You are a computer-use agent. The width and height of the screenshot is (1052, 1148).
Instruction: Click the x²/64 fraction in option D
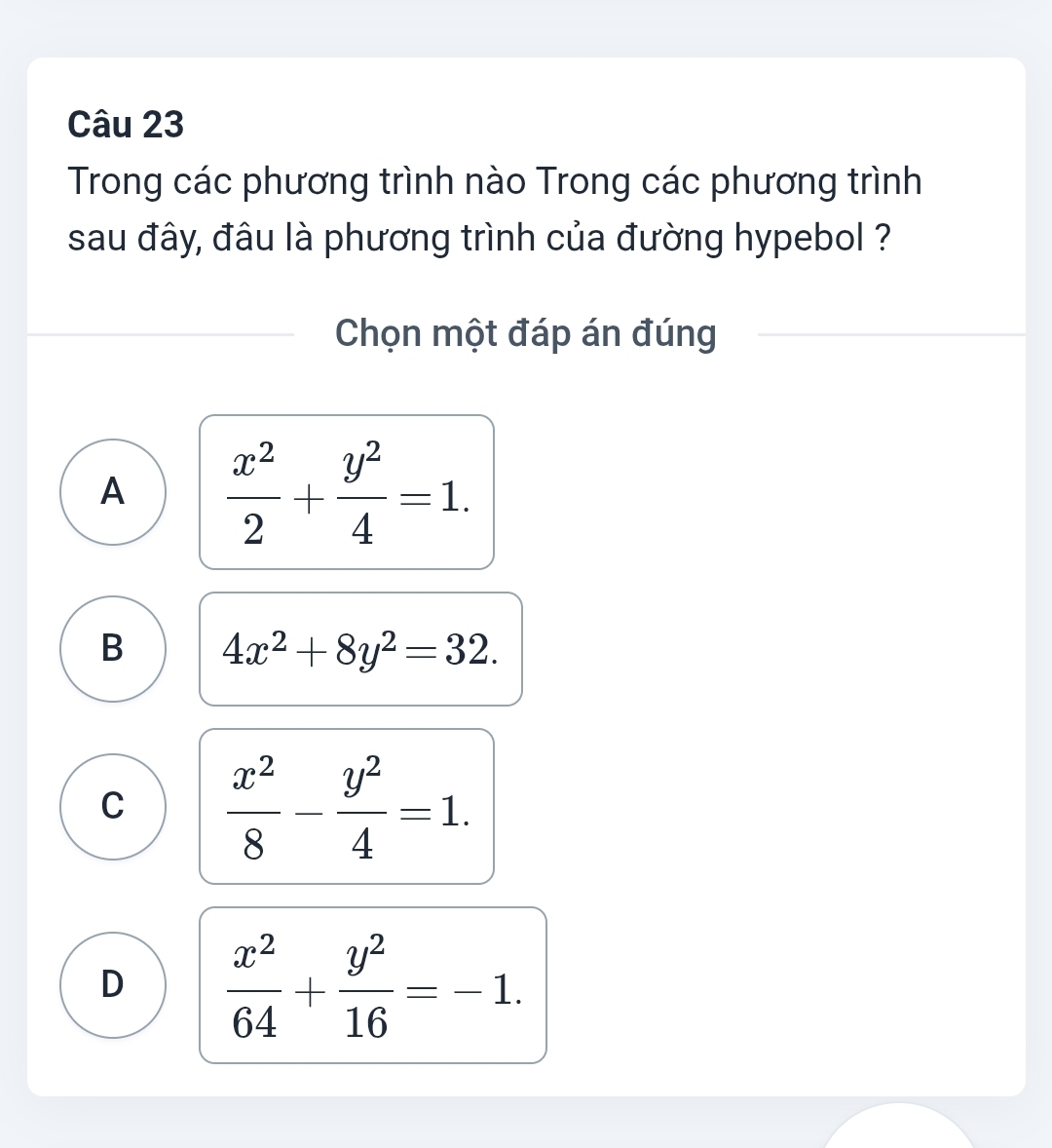tap(252, 985)
